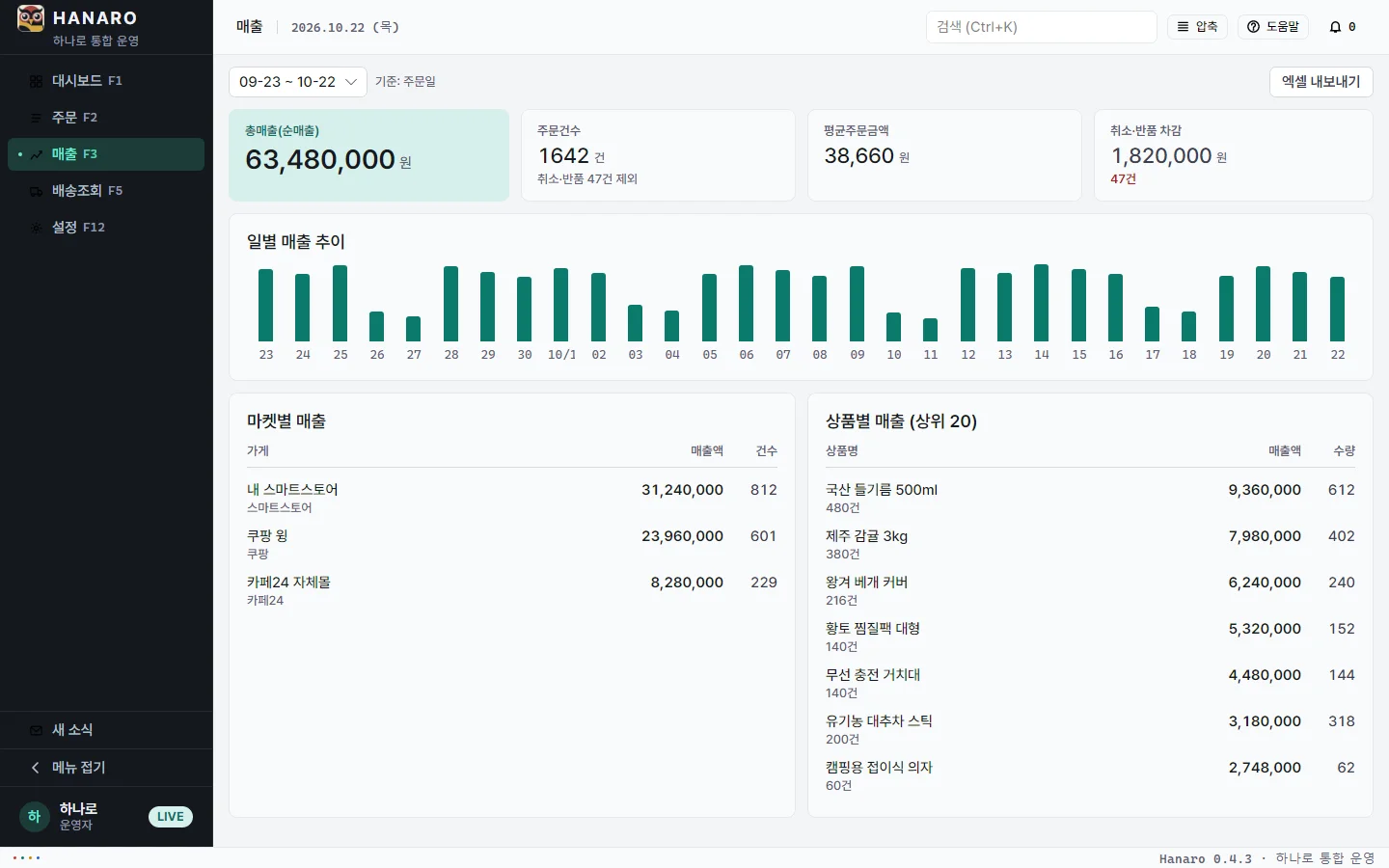Open the 09-23 ~ 10-22 date range dropdown
This screenshot has height=868, width=1389.
297,82
